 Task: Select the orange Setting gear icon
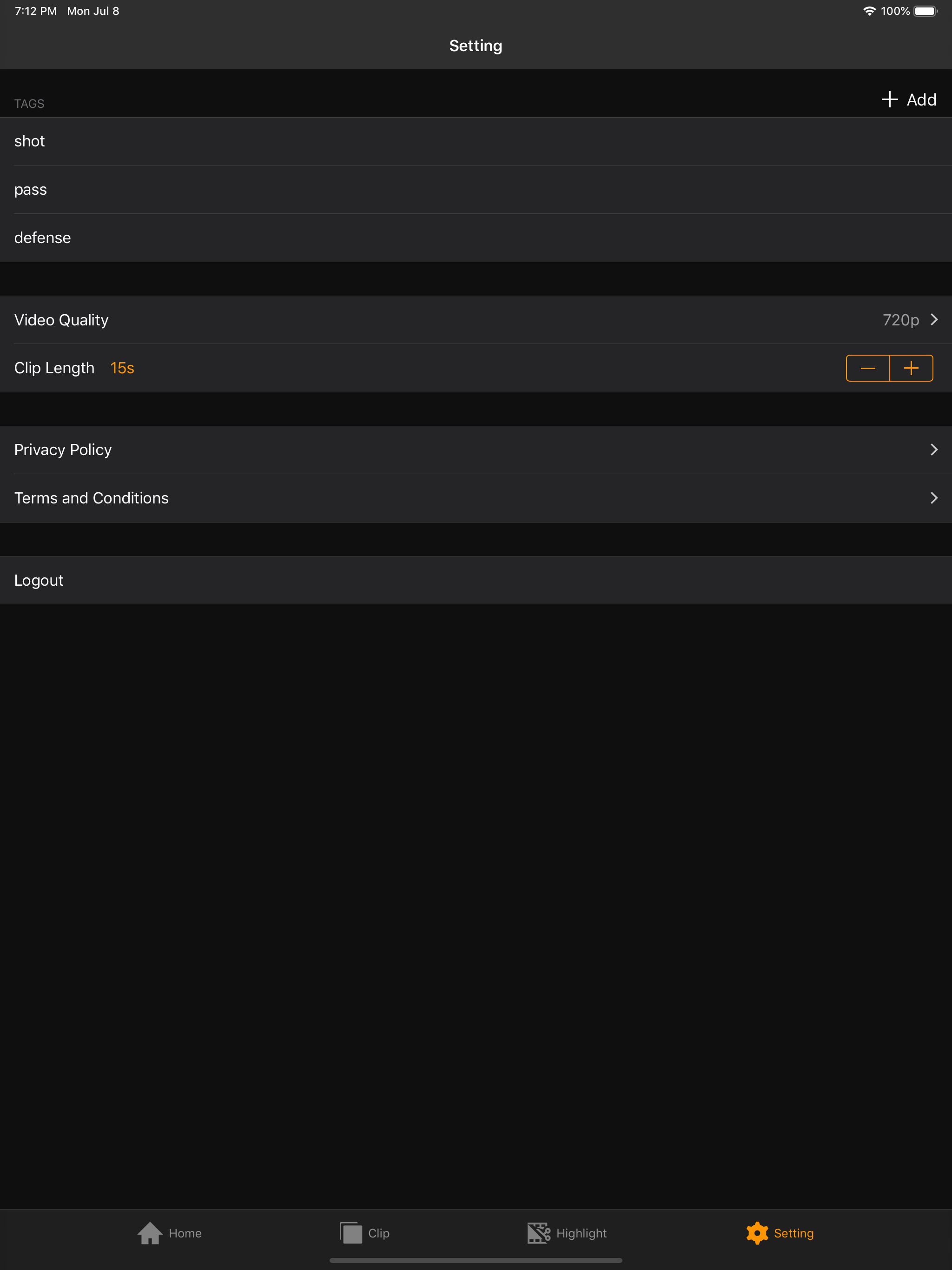pos(757,1233)
